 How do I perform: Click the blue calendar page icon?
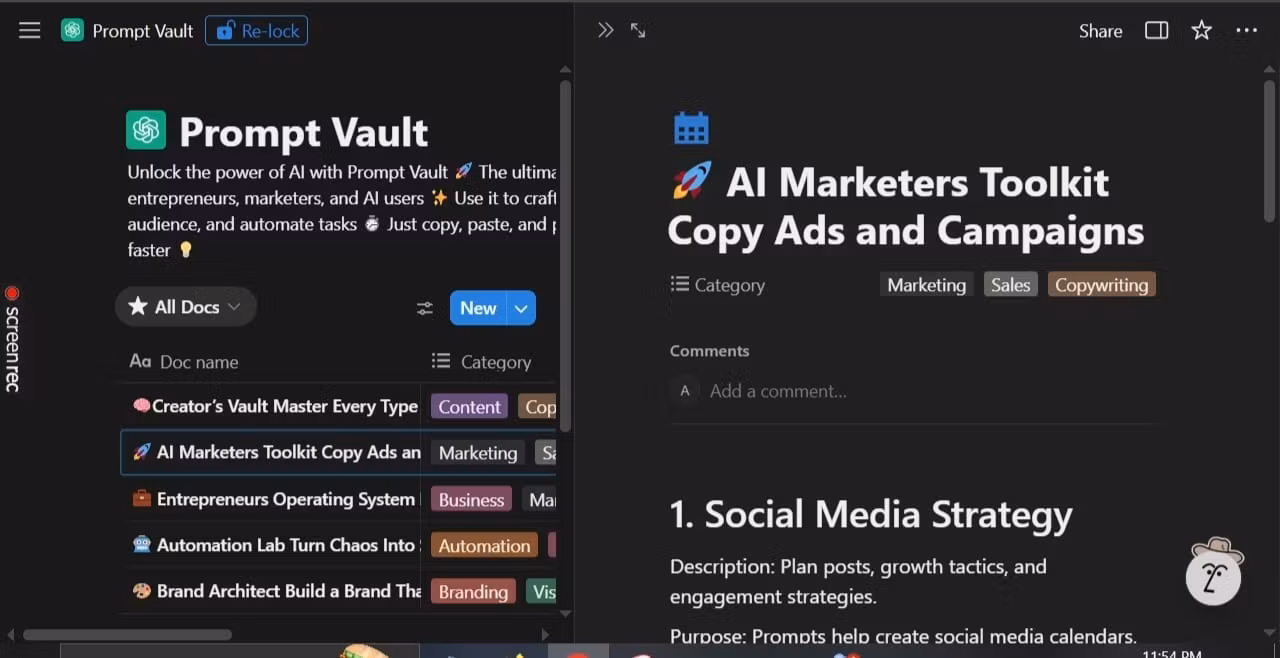691,128
